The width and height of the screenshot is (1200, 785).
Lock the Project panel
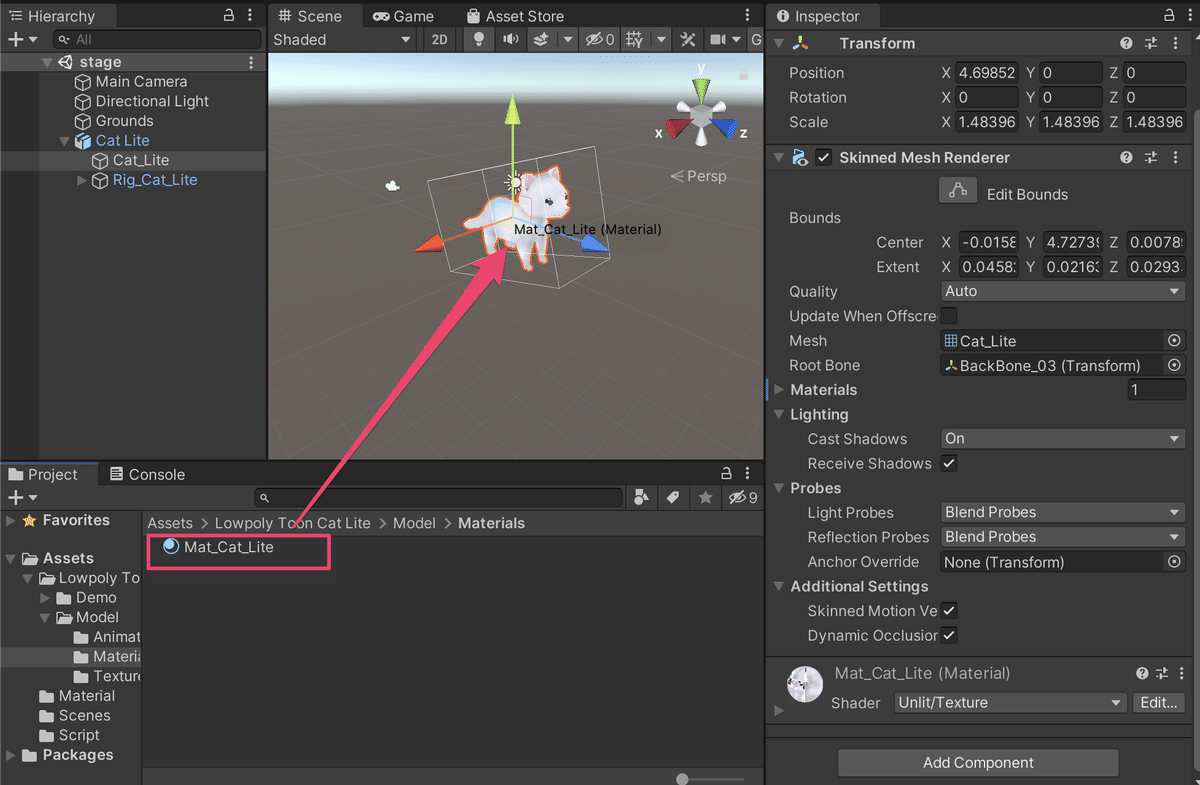[727, 474]
